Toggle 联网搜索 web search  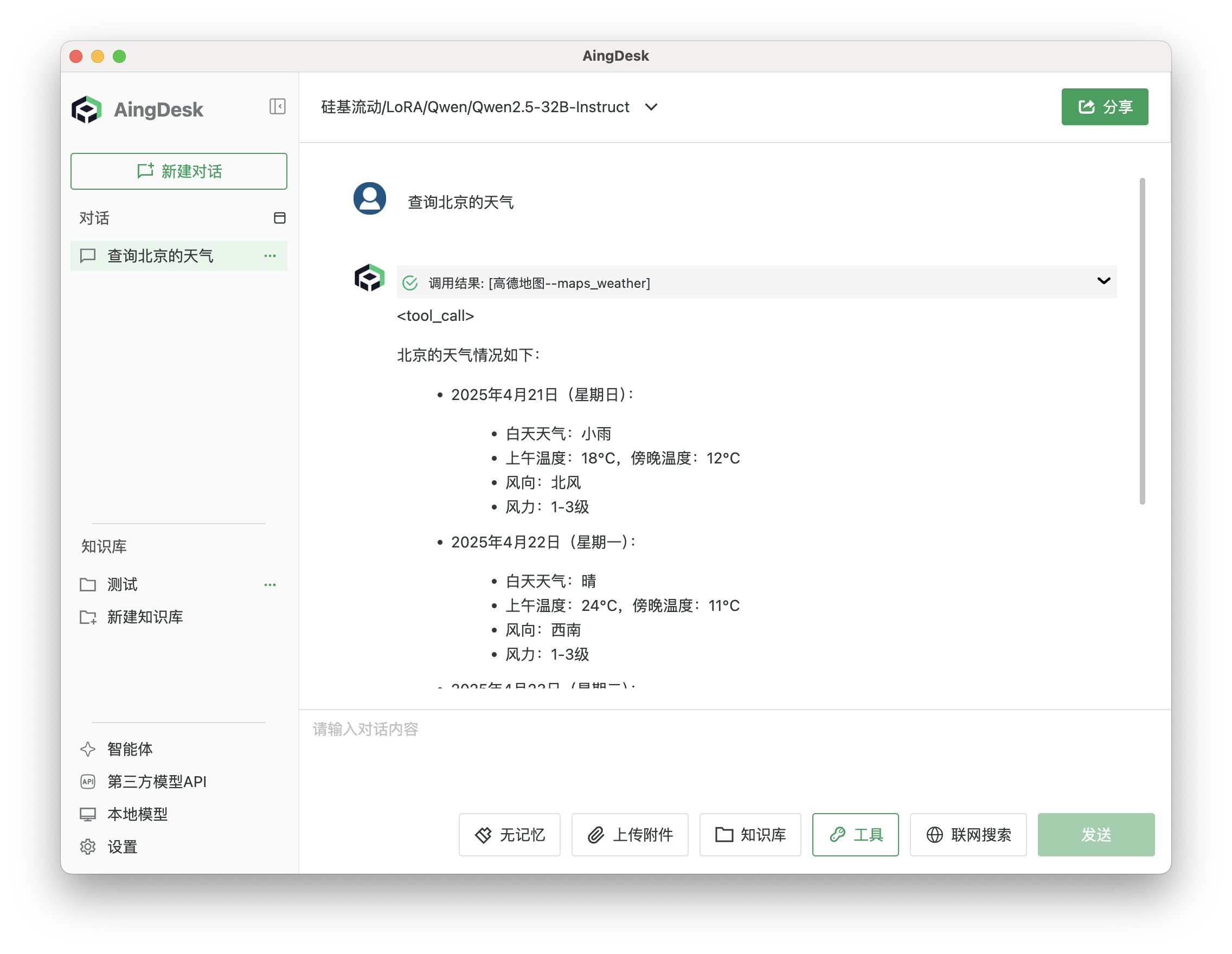[968, 834]
